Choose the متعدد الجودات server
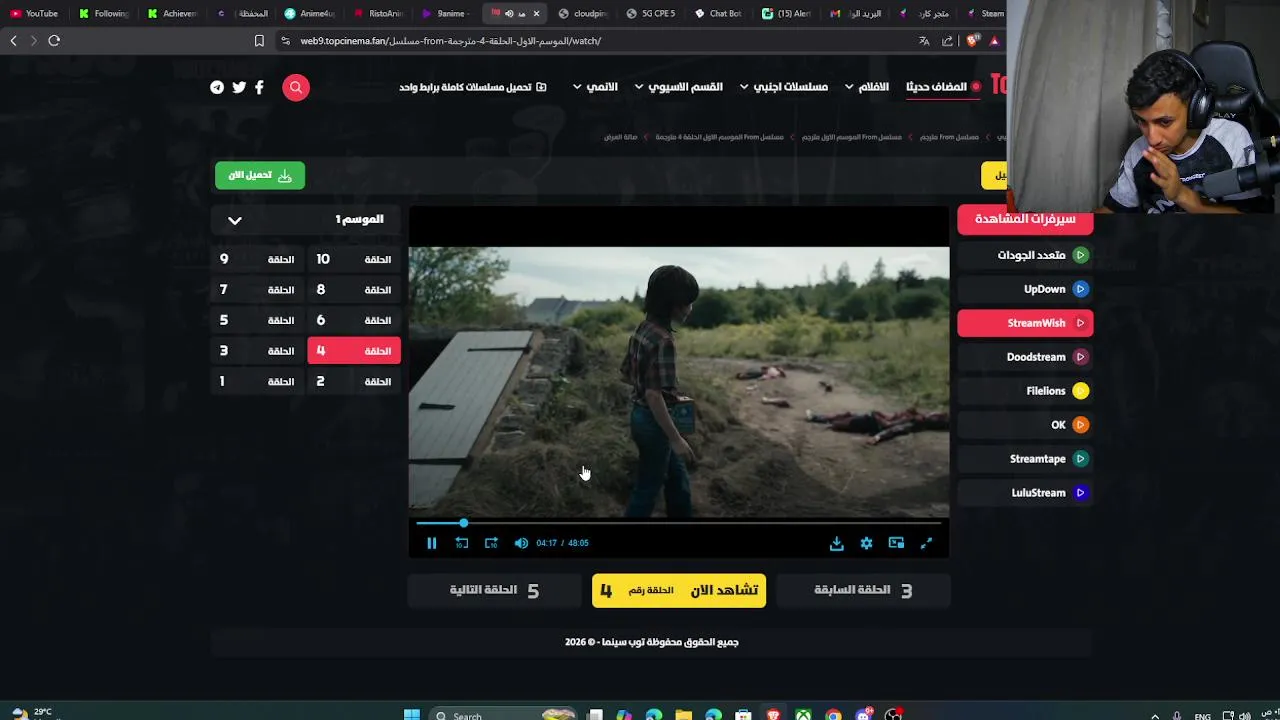Viewport: 1280px width, 720px height. pyautogui.click(x=1025, y=255)
